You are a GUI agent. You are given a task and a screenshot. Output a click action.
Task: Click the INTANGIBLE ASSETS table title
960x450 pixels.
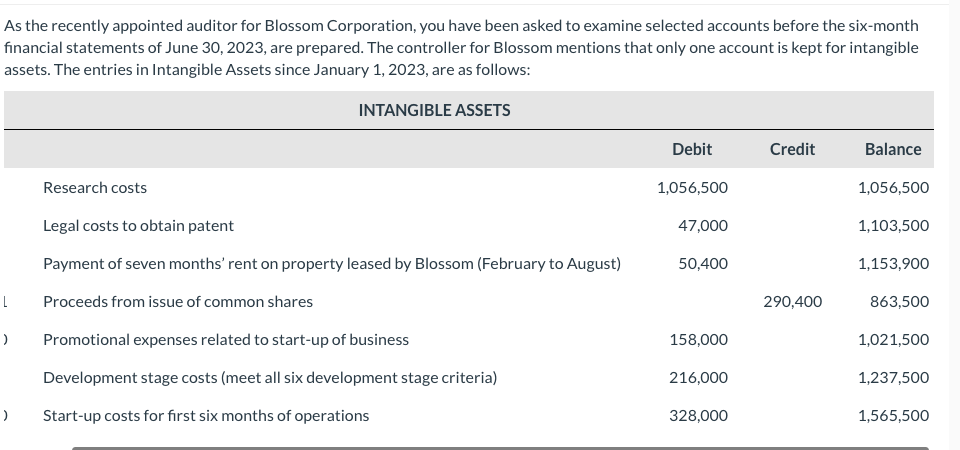pyautogui.click(x=434, y=110)
